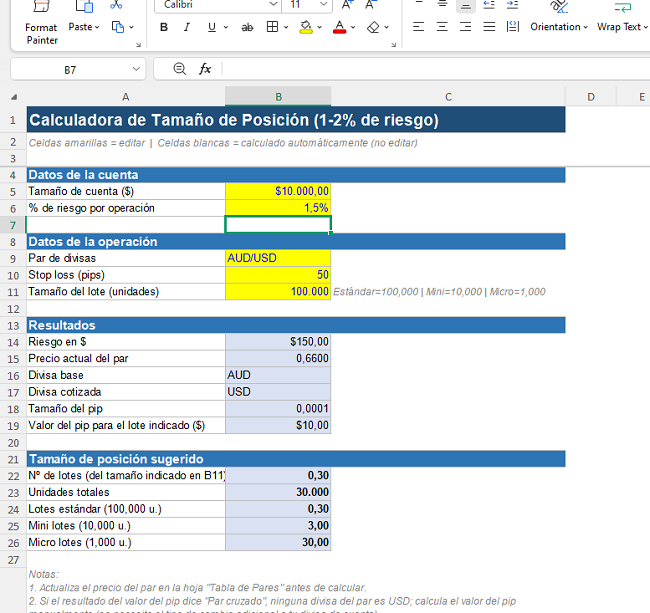
Task: Expand underline style options arrow
Action: 226,27
